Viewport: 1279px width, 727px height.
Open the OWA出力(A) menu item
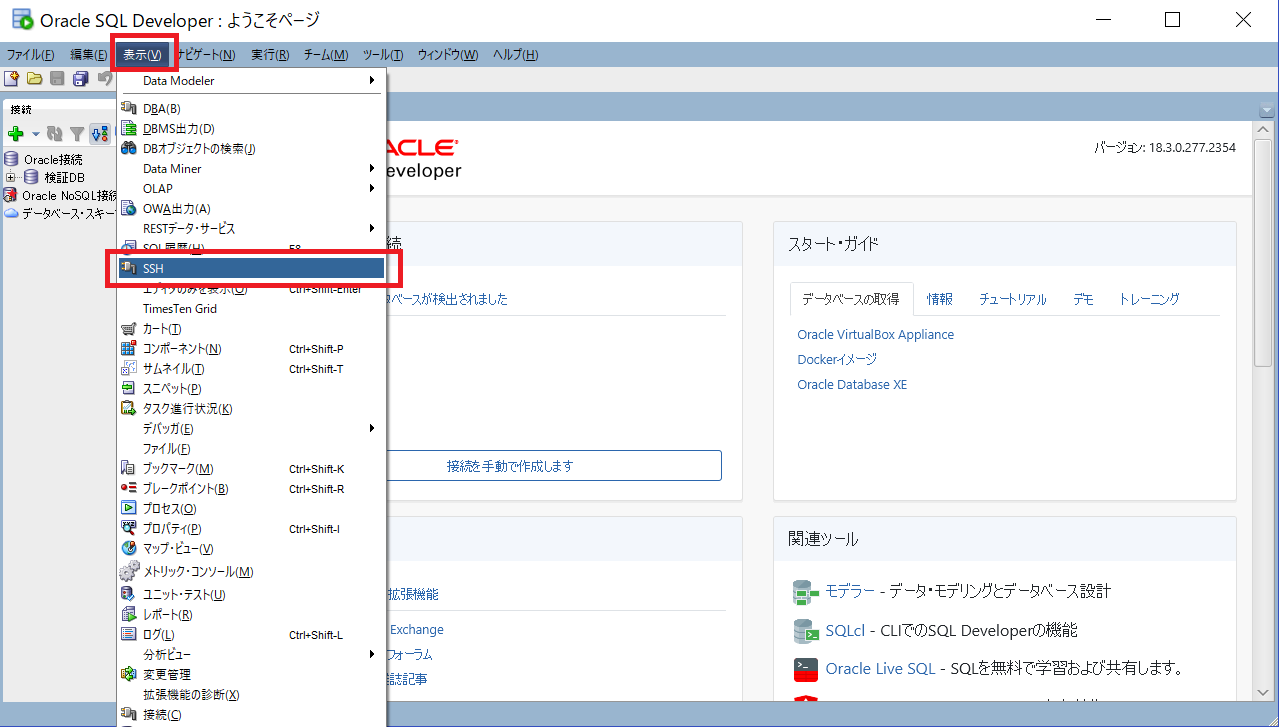pos(251,208)
